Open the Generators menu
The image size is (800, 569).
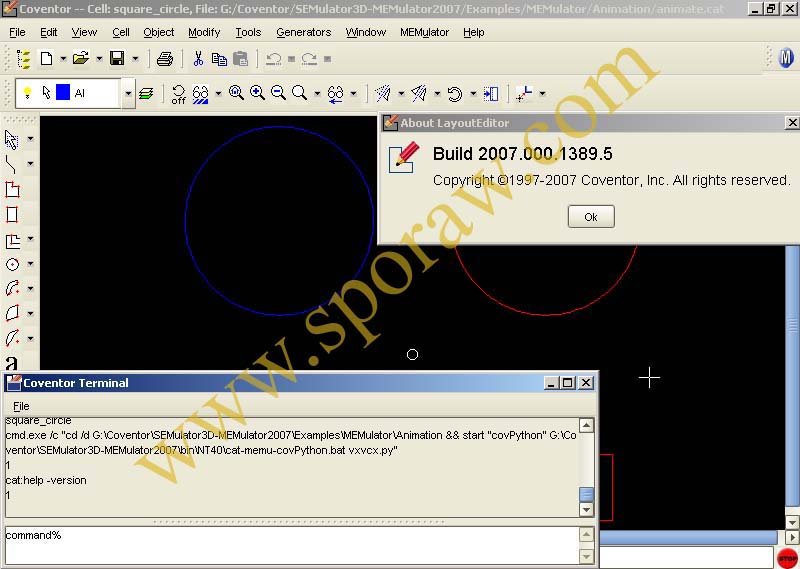pyautogui.click(x=303, y=32)
